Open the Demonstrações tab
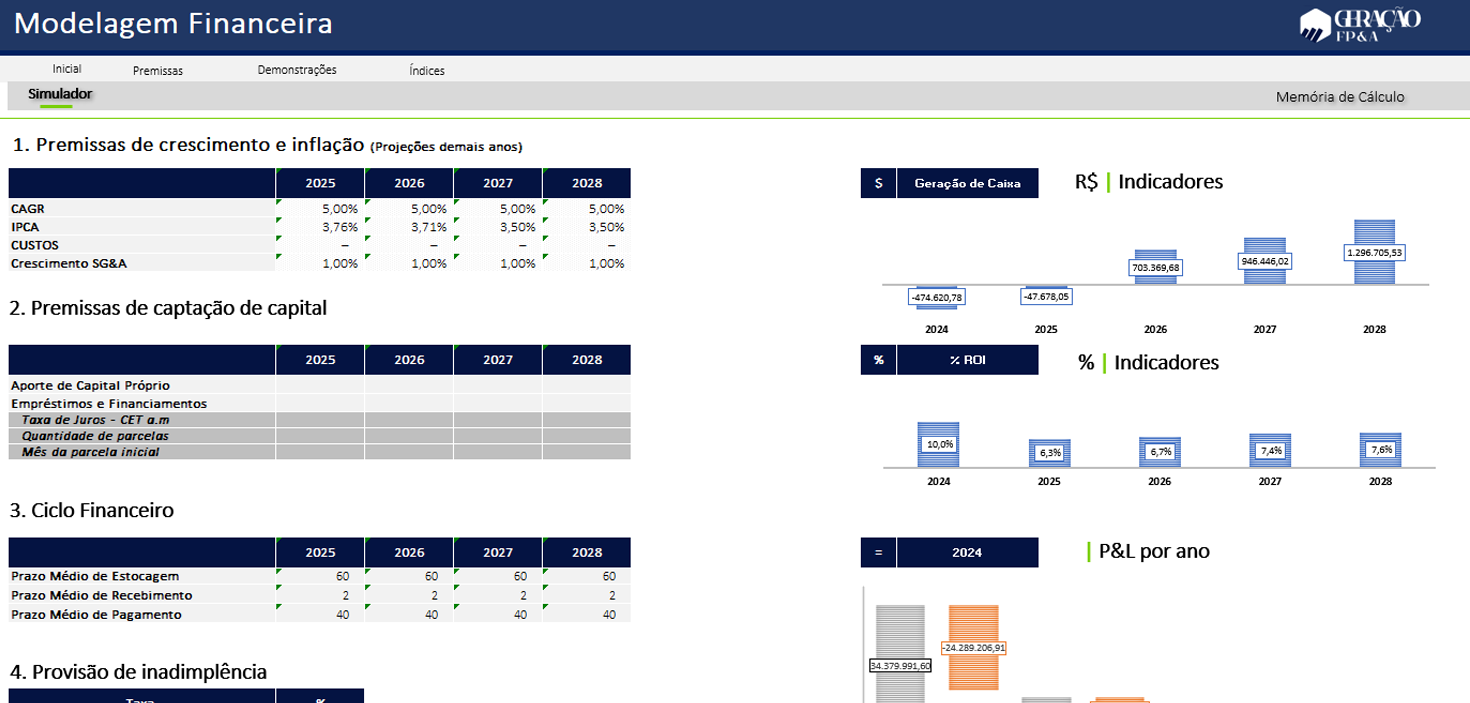1470x703 pixels. click(297, 70)
